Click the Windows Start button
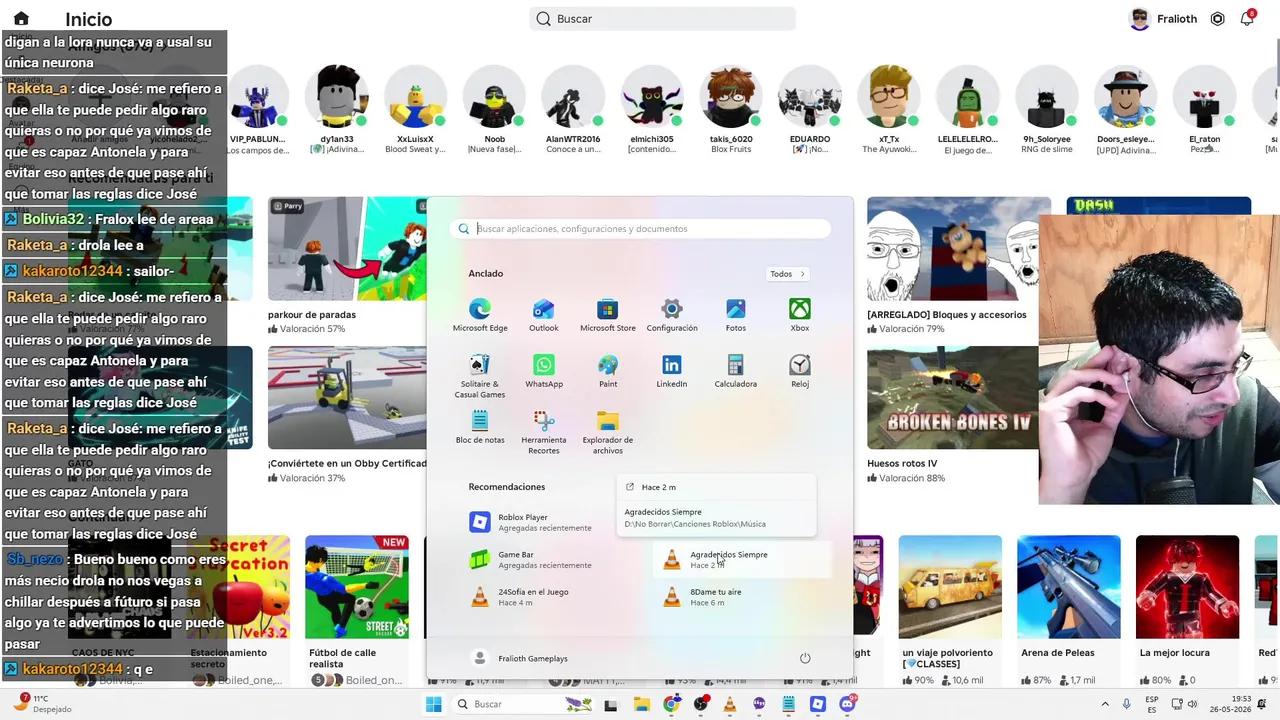The width and height of the screenshot is (1280, 720). tap(433, 704)
